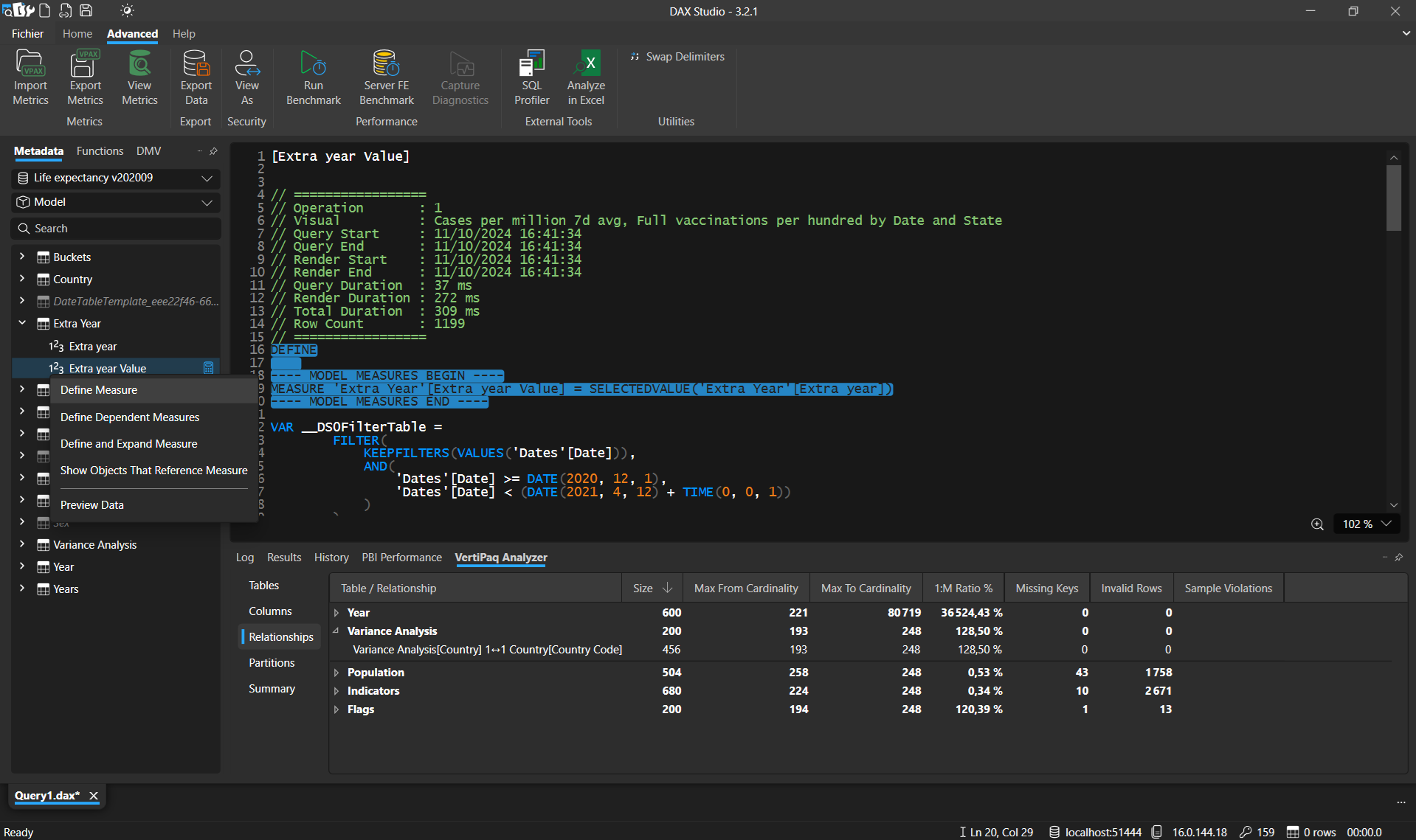Choose Define and Expand Measure

click(154, 444)
